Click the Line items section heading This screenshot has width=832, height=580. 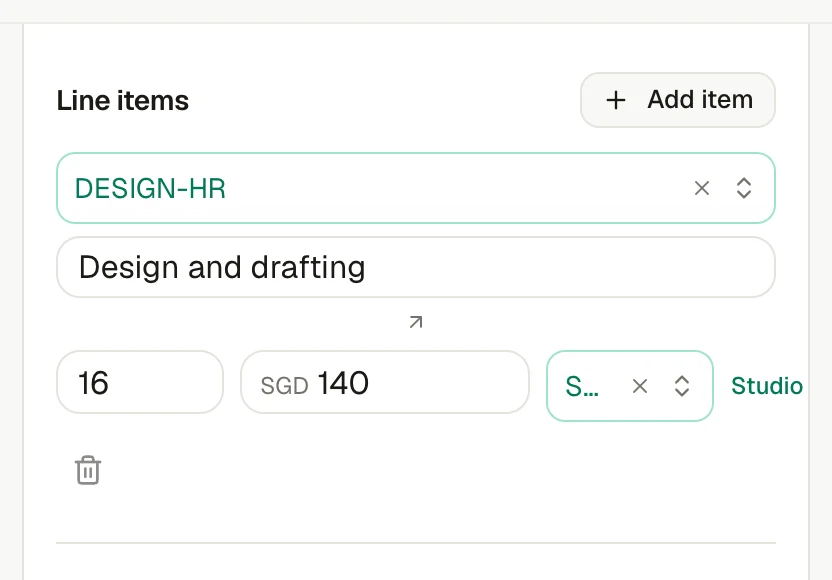coord(123,100)
